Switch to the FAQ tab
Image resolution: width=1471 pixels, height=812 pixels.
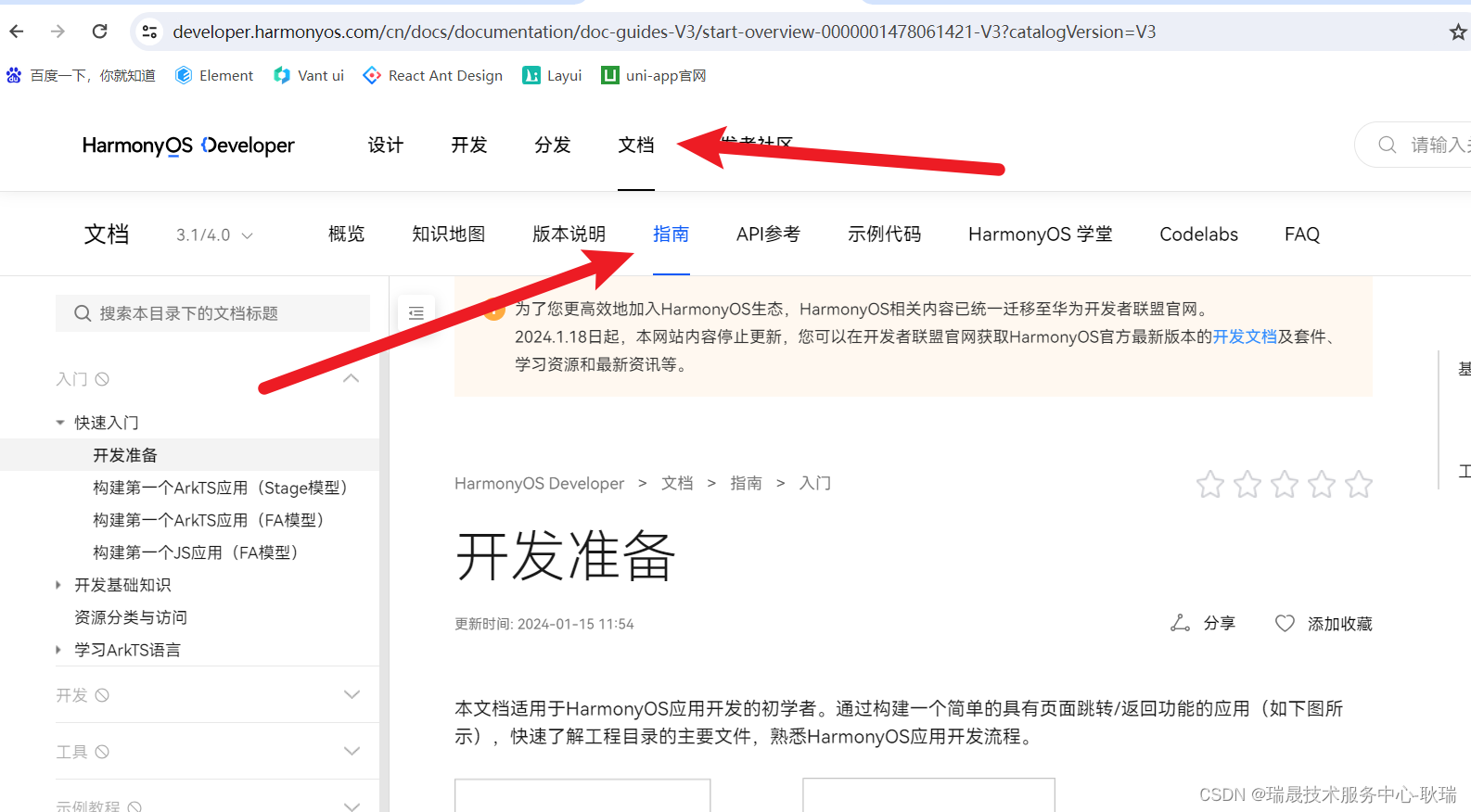1302,235
